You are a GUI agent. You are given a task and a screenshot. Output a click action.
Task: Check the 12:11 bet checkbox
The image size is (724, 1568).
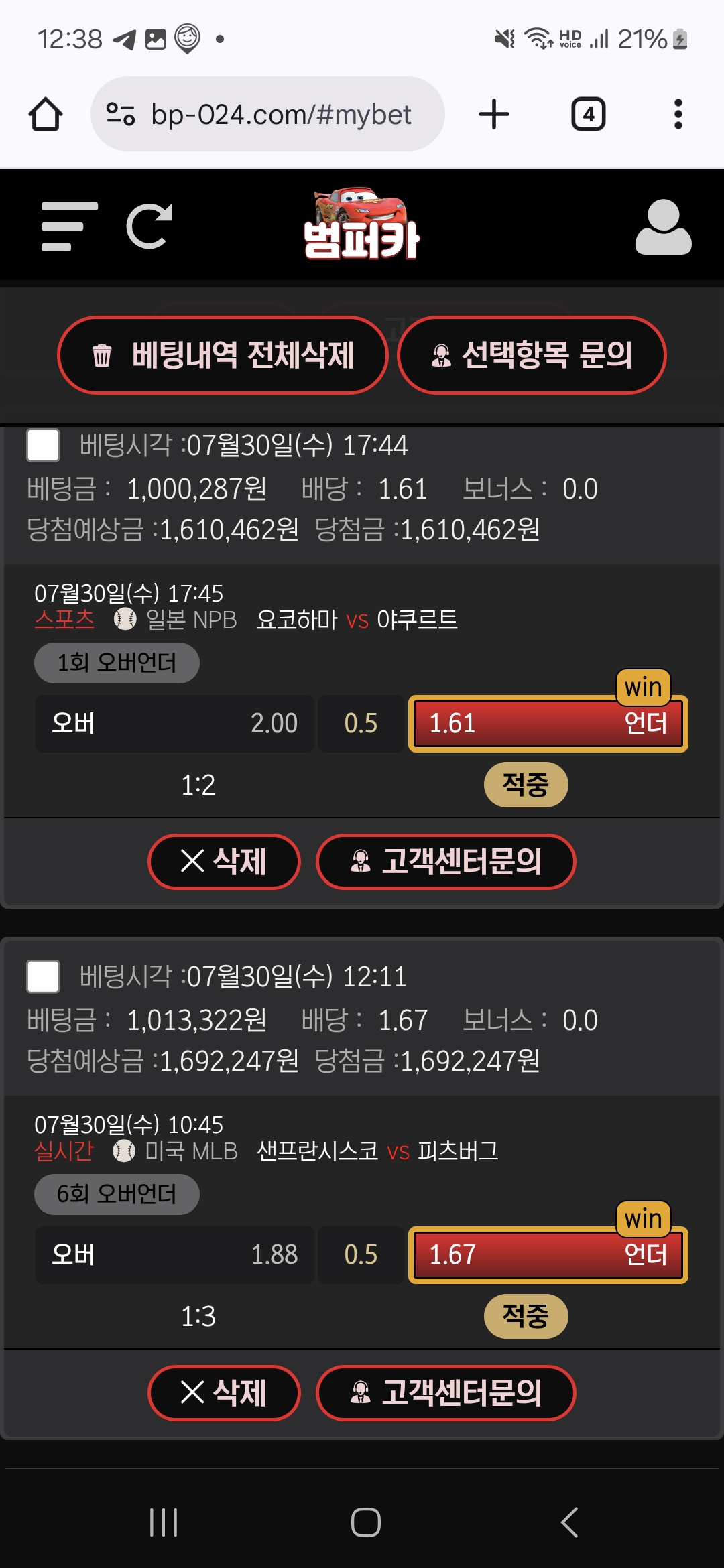(x=43, y=976)
